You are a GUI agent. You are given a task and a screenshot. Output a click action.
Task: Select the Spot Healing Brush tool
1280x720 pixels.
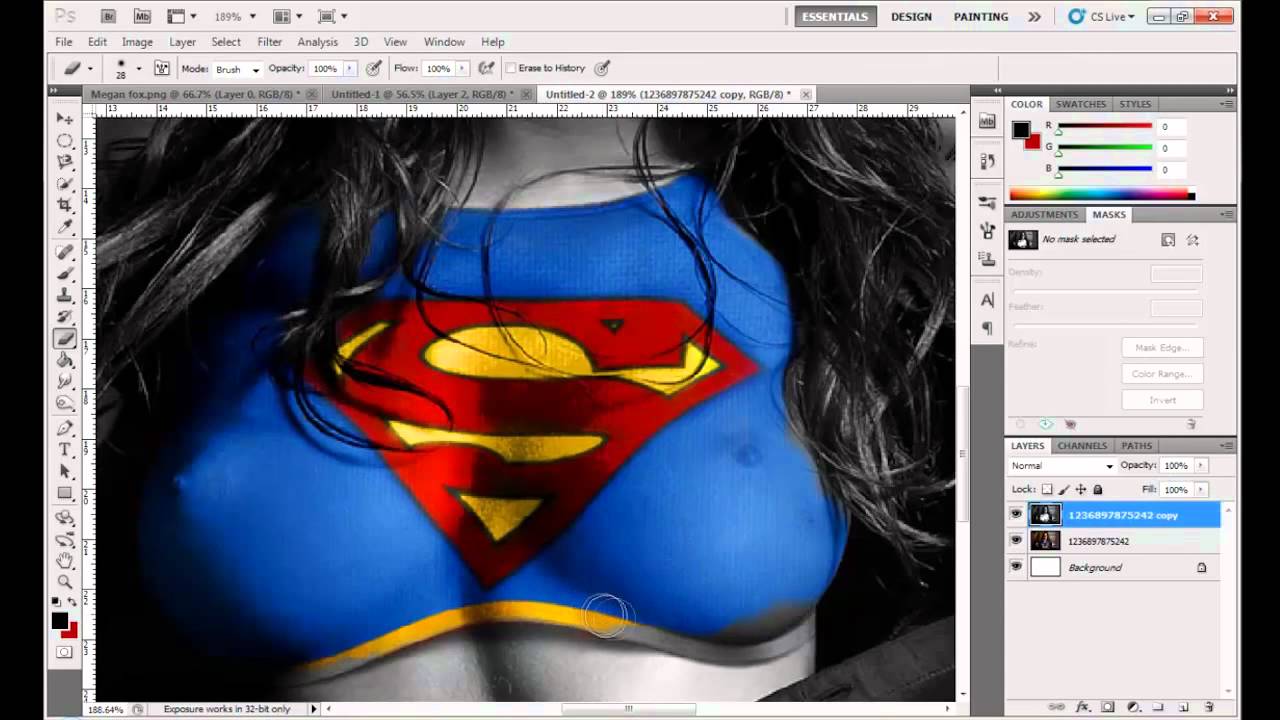tap(65, 252)
